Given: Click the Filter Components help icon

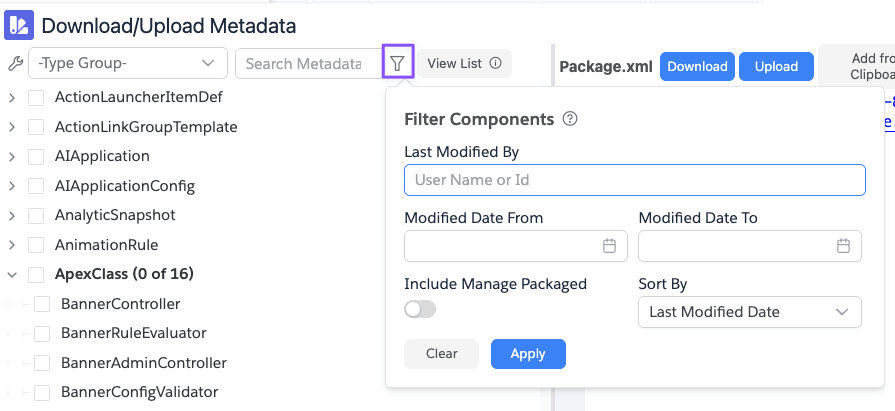Looking at the screenshot, I should point(570,119).
